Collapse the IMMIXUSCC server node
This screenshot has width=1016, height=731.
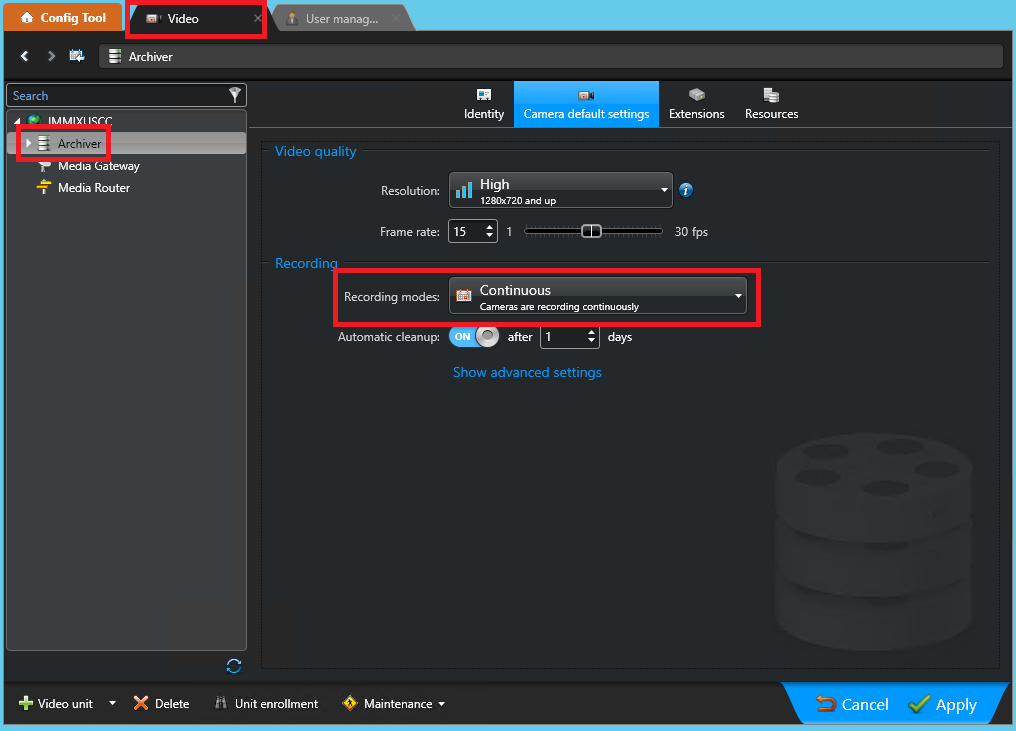click(x=18, y=123)
